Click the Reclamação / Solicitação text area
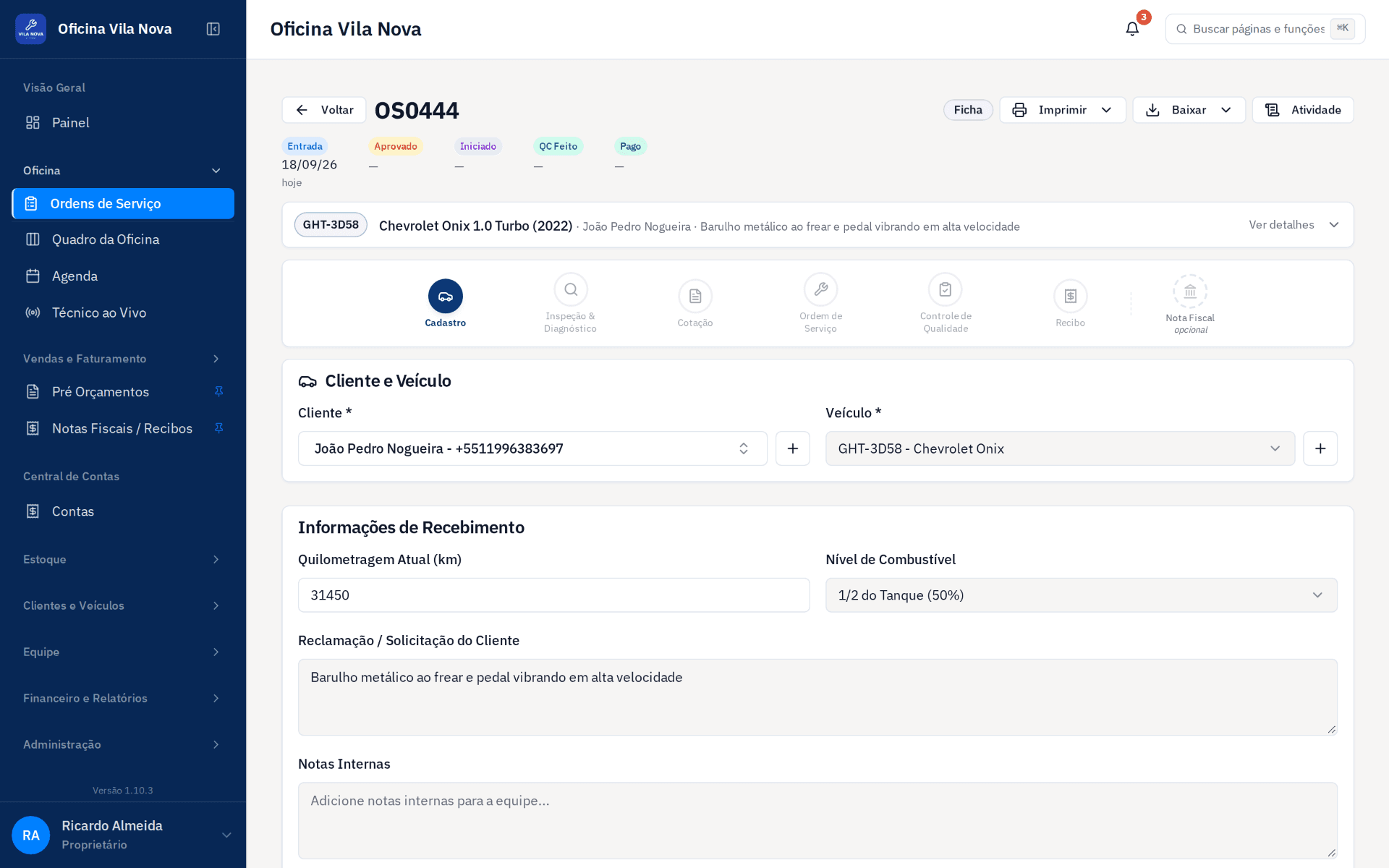The height and width of the screenshot is (868, 1389). point(817,697)
